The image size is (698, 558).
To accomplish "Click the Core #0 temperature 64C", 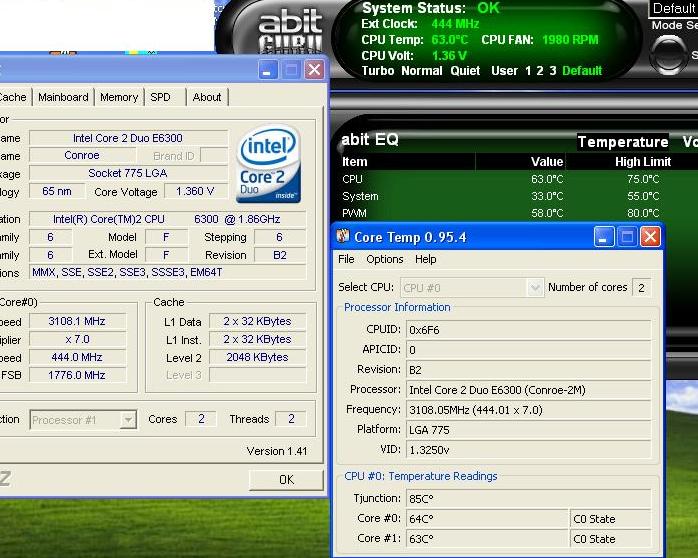I will tap(487, 519).
